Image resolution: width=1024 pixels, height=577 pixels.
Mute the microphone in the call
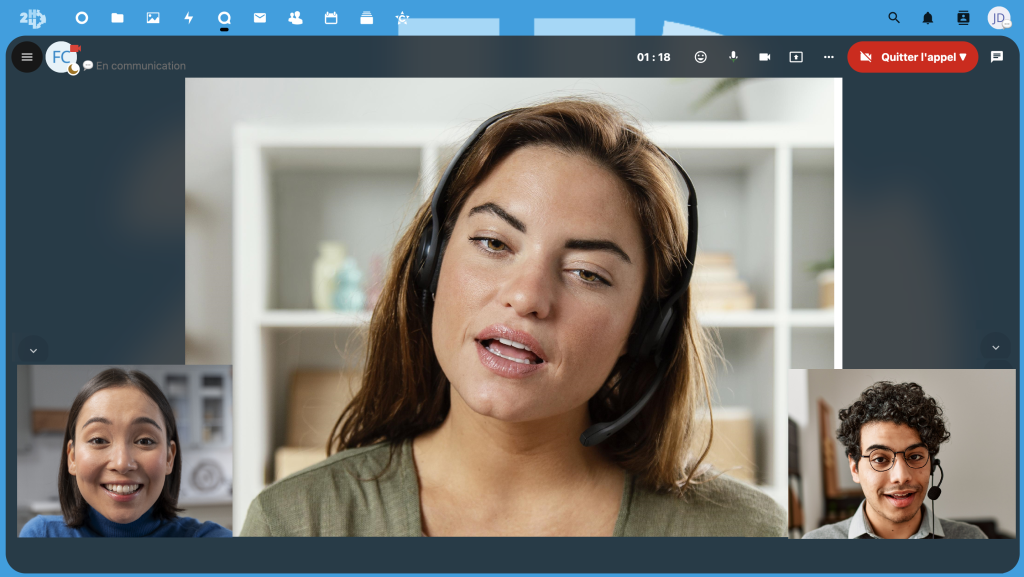733,57
